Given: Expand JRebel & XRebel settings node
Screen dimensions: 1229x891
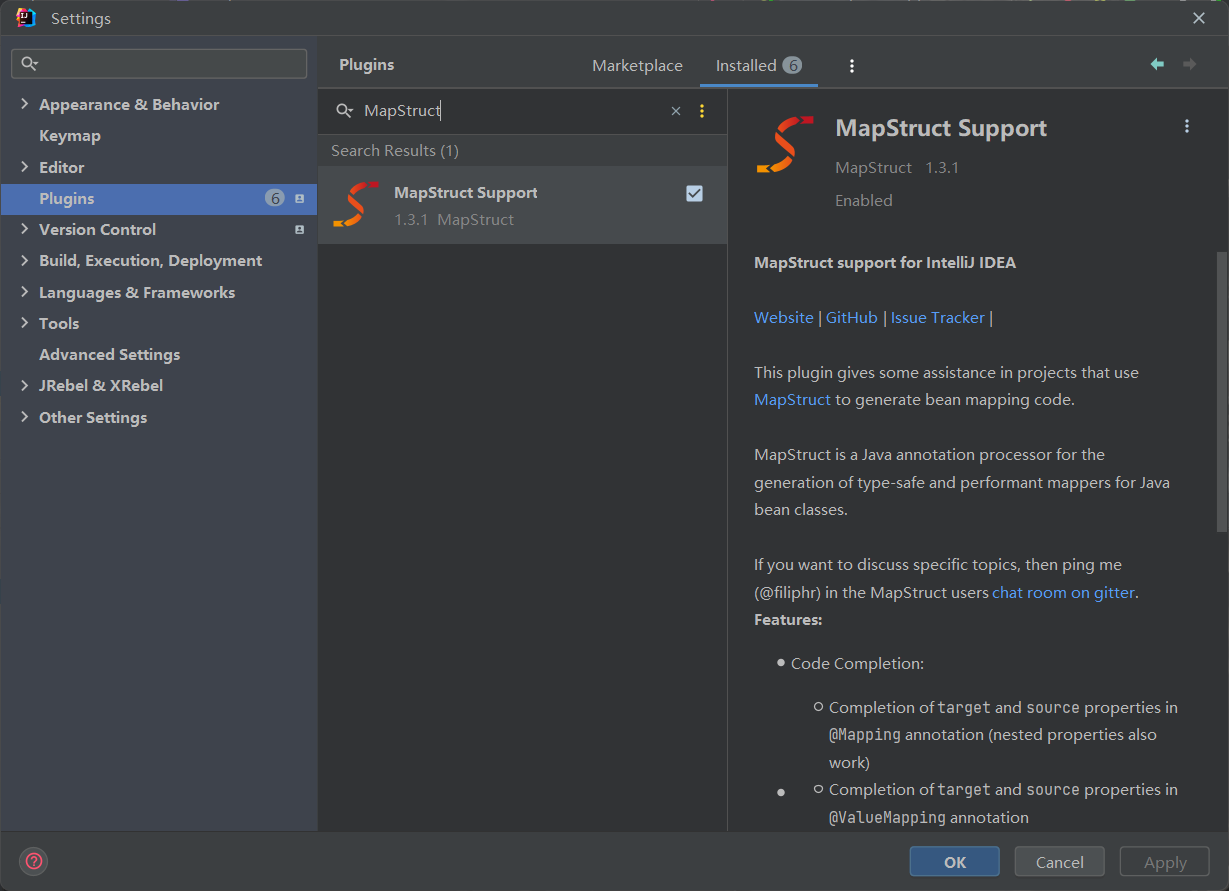Looking at the screenshot, I should pyautogui.click(x=24, y=385).
